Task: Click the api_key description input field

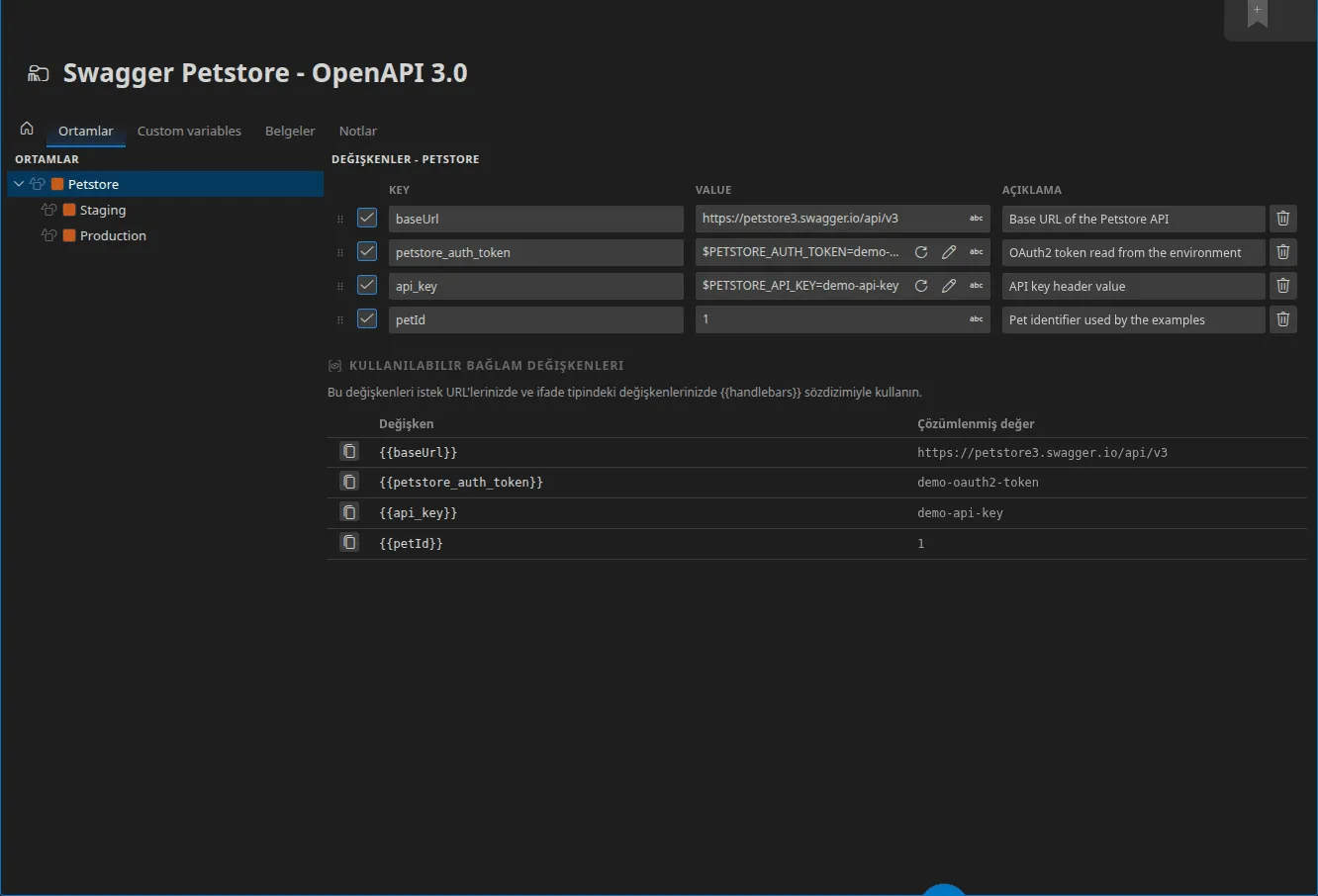Action: pyautogui.click(x=1134, y=286)
